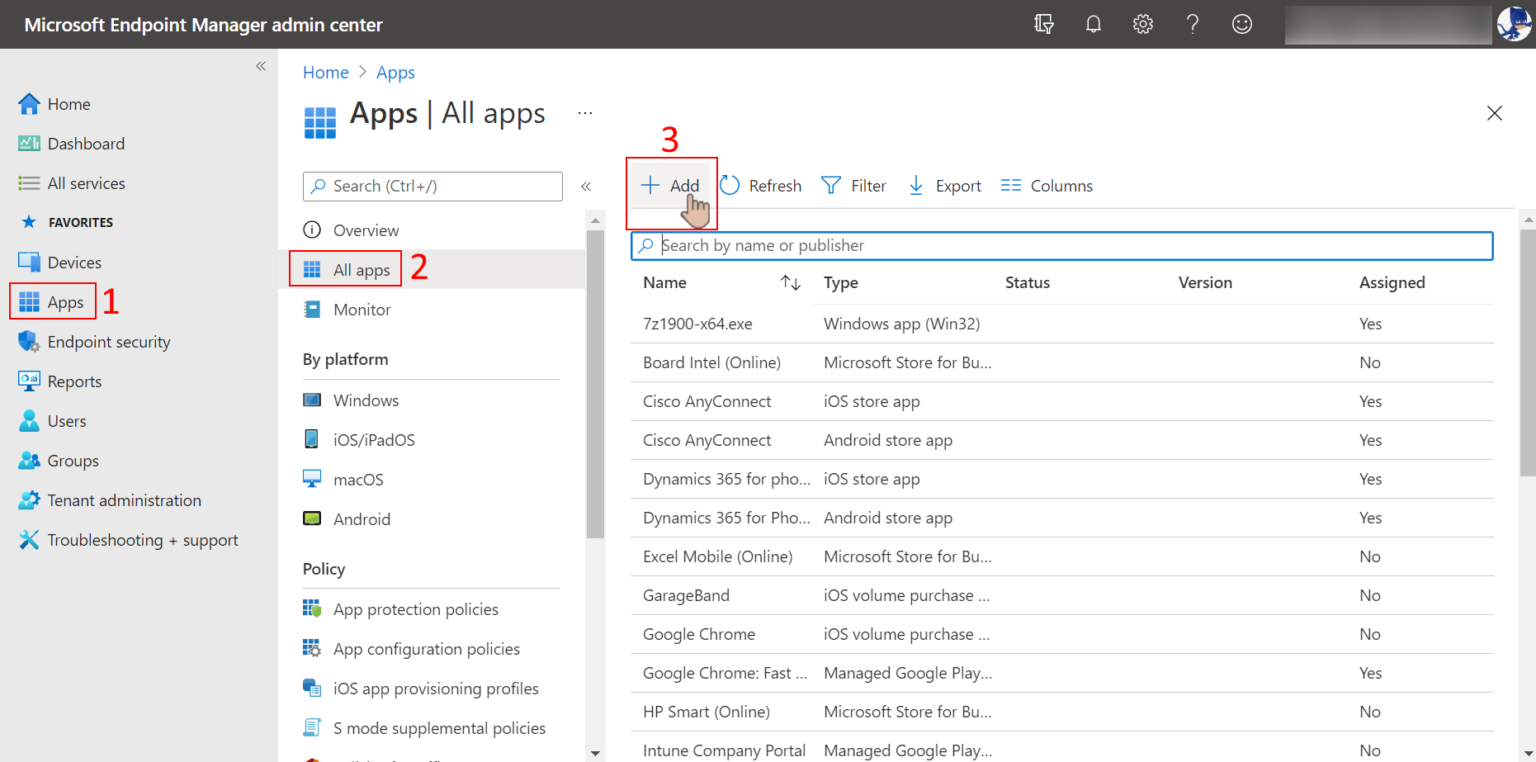Collapse the Apps submenu panel
Screen dimensions: 1536x762
pos(586,186)
